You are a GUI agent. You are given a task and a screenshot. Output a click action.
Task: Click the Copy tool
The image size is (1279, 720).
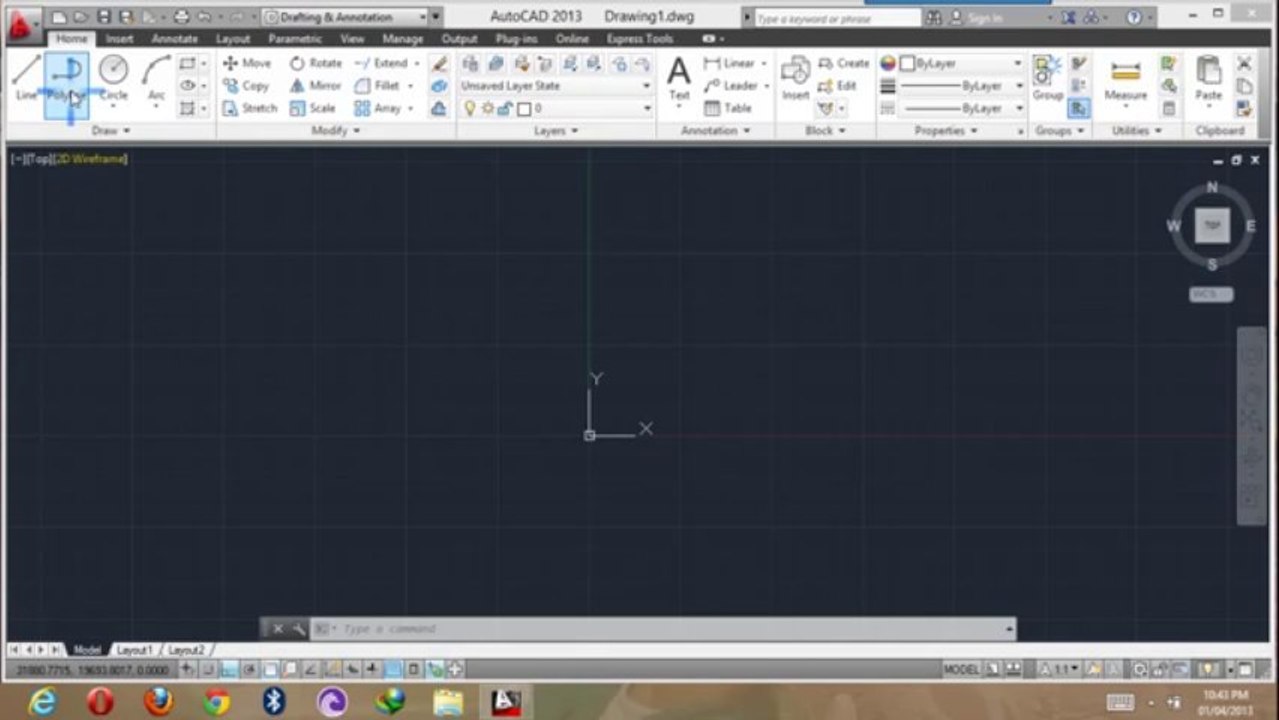[x=246, y=86]
